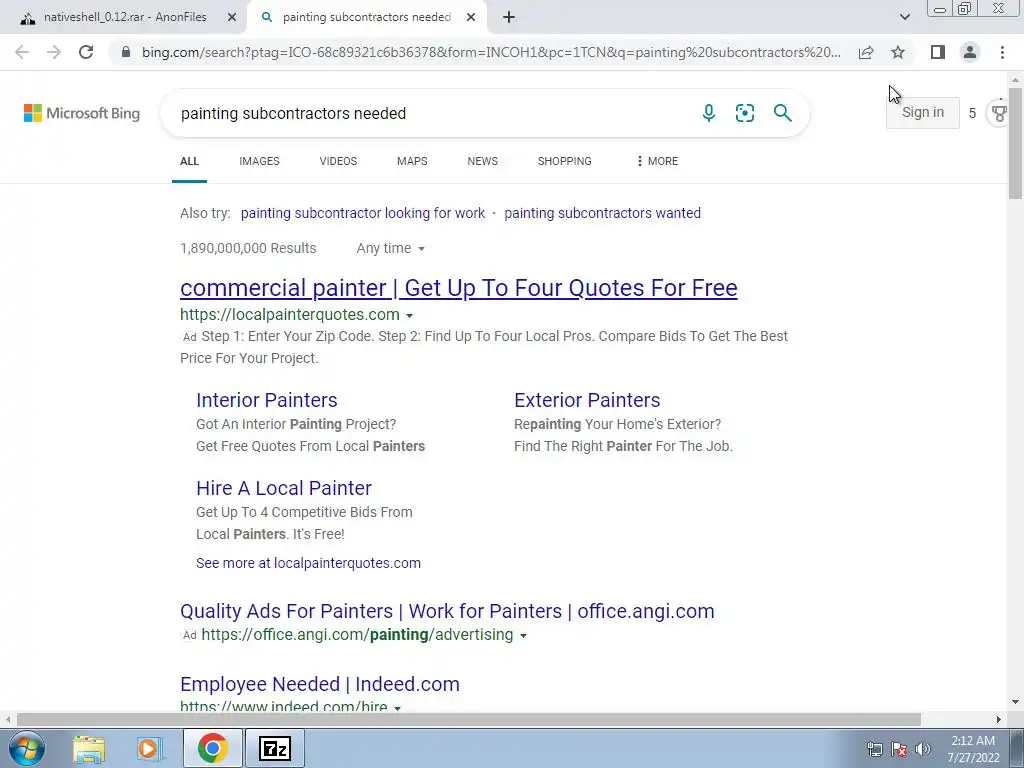Click the Chrome address bar URL

pyautogui.click(x=491, y=52)
